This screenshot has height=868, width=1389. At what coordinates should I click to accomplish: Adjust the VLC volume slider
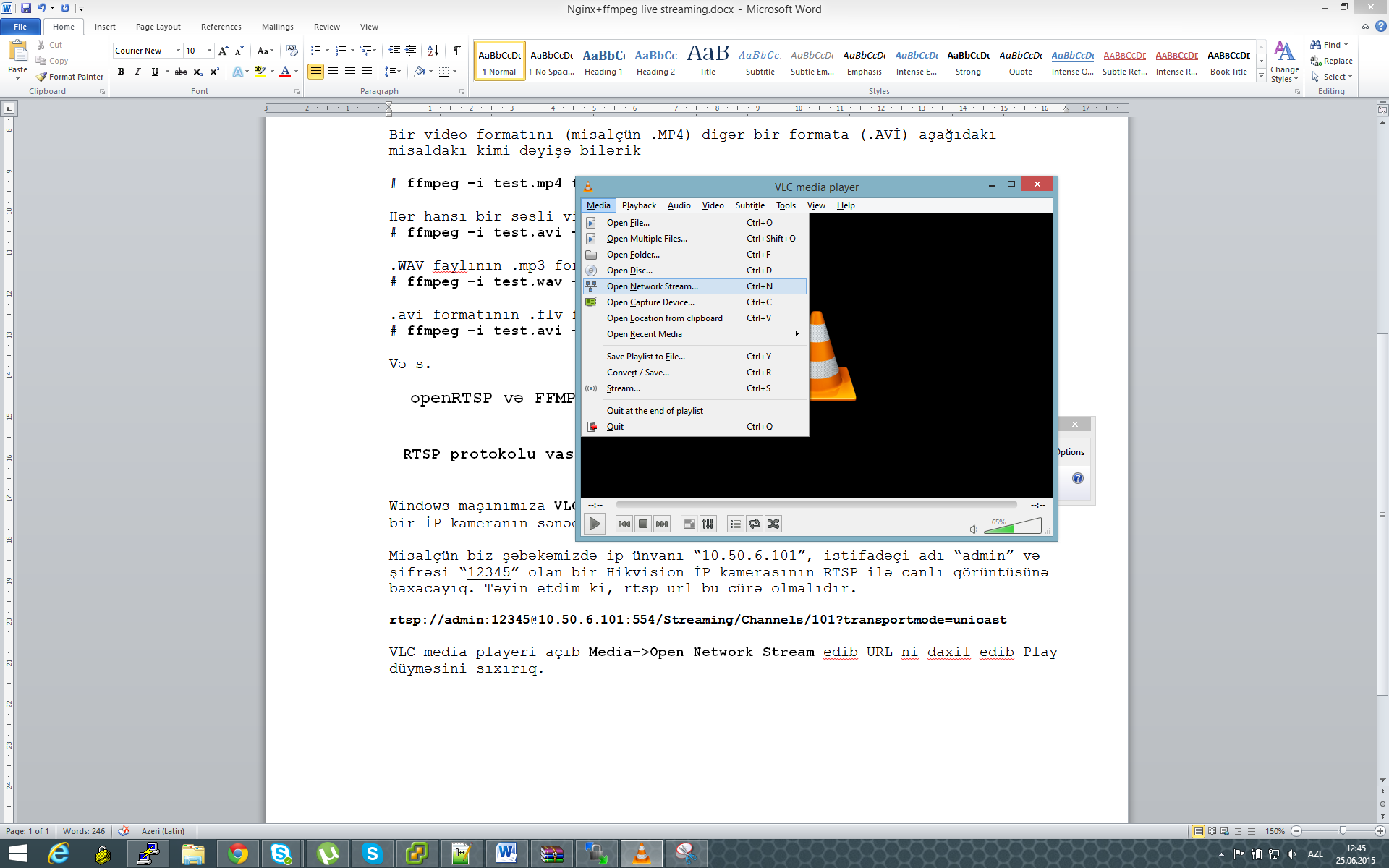1013,526
